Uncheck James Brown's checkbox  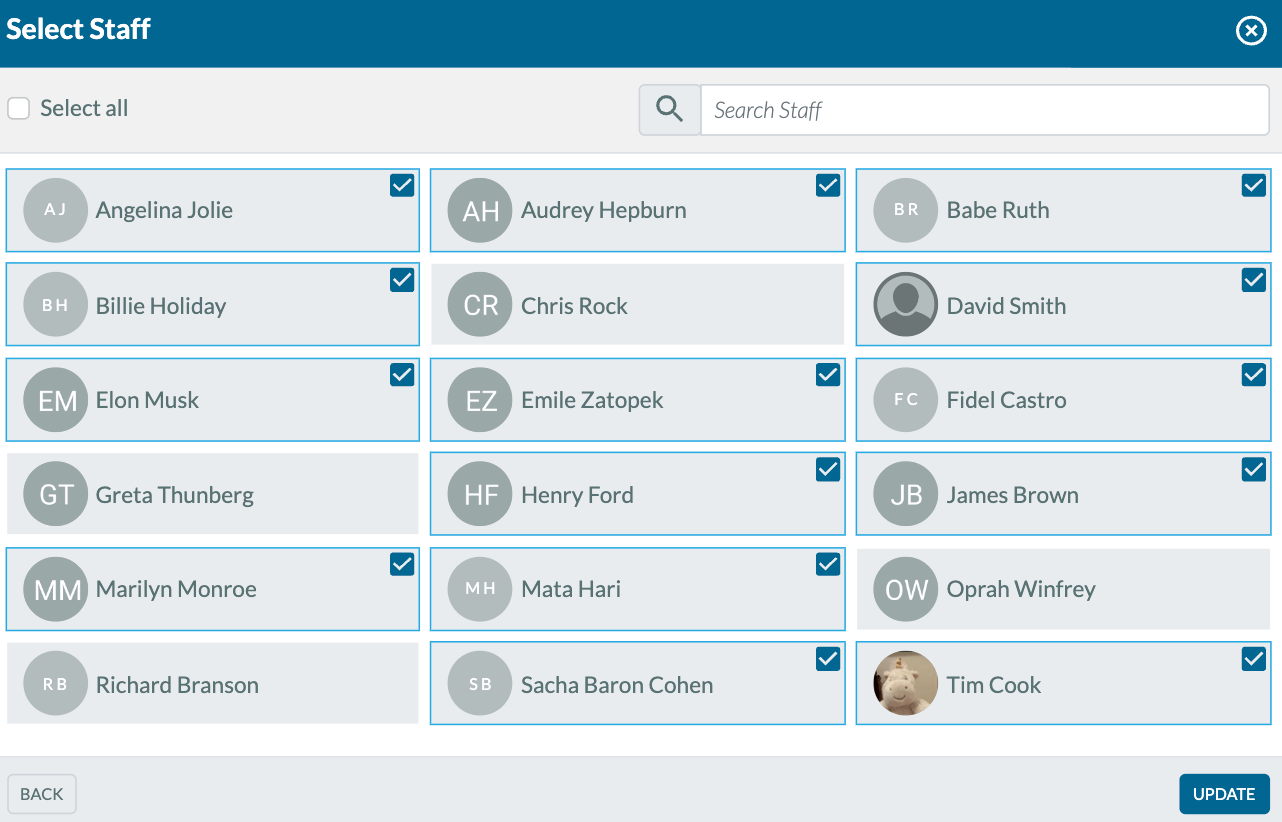1254,469
